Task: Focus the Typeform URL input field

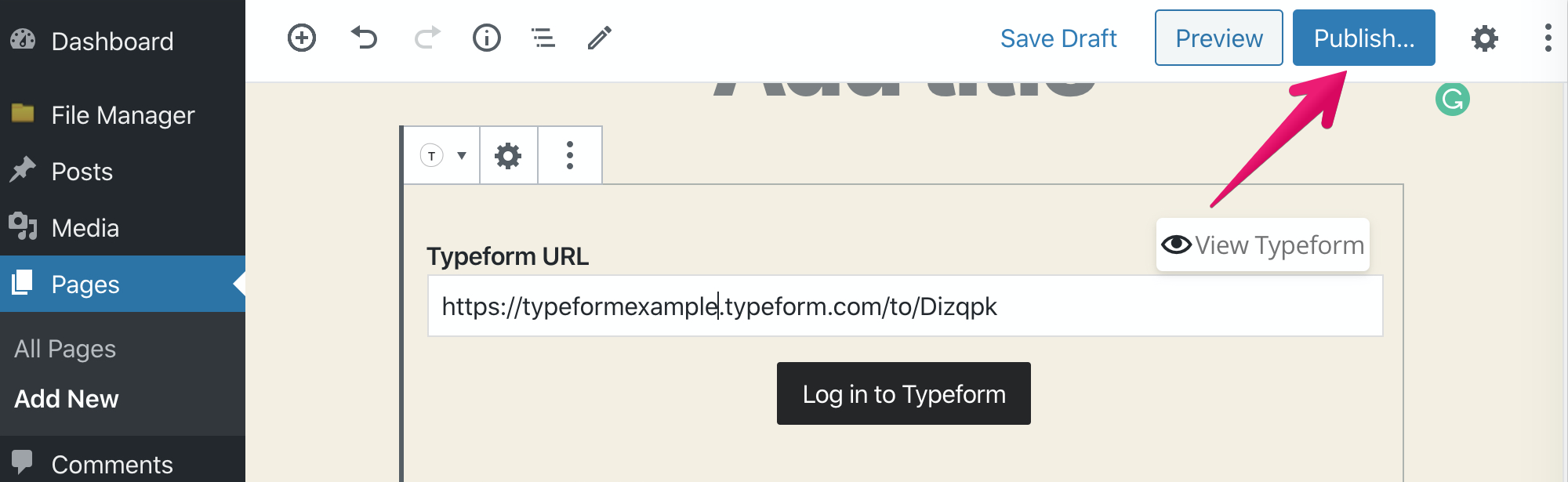Action: coord(906,306)
